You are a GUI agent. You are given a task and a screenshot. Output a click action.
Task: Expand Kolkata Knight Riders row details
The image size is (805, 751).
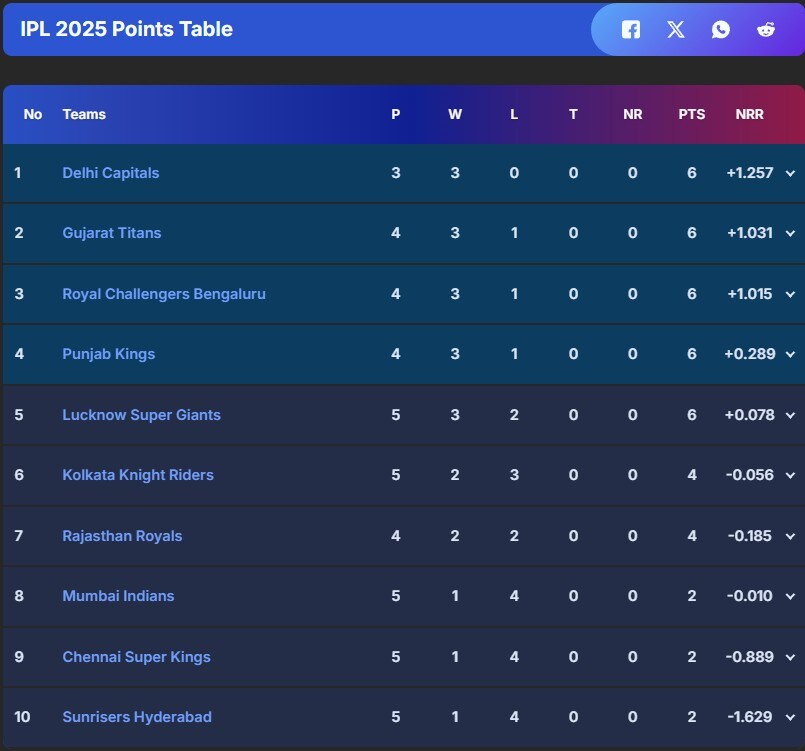[790, 475]
